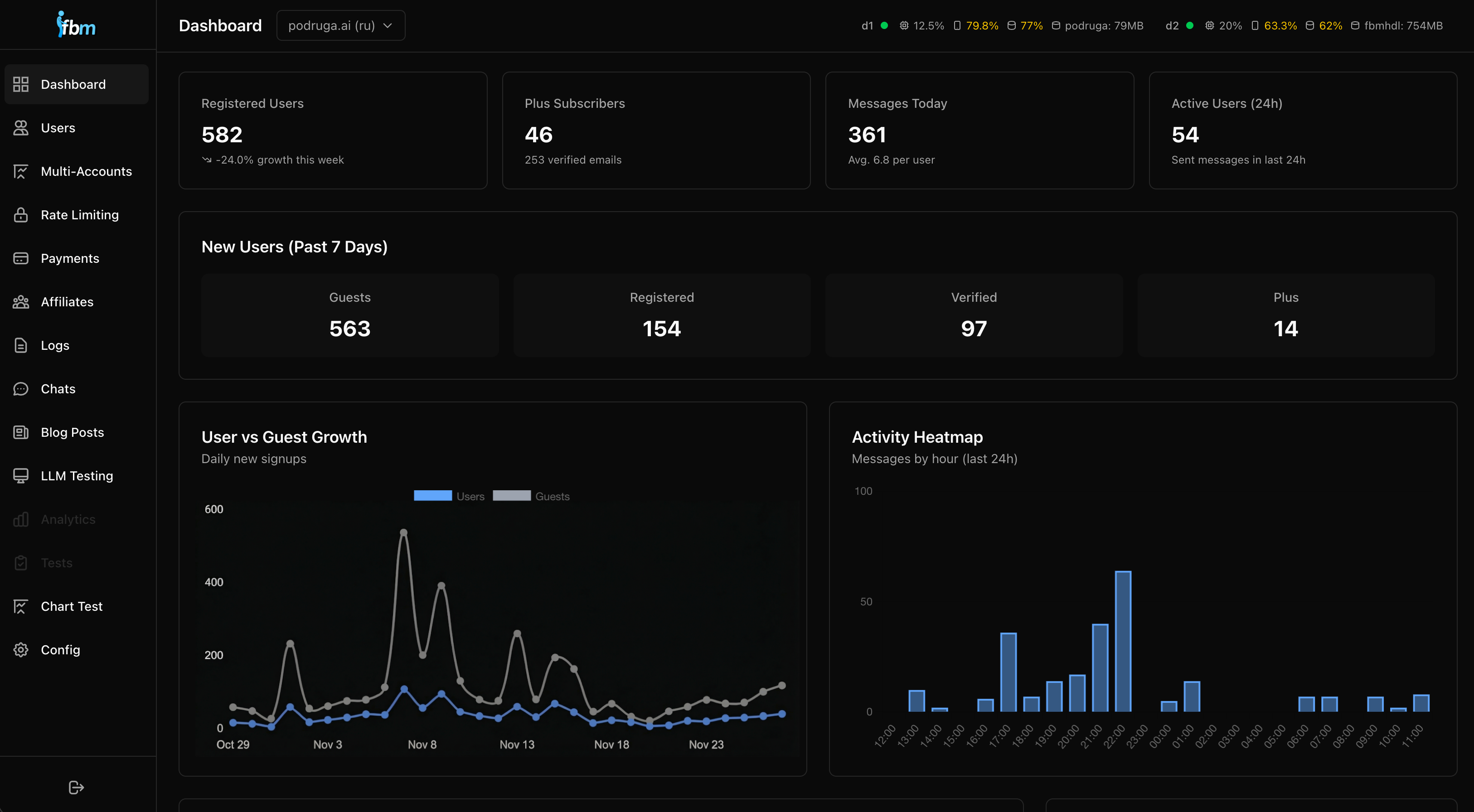Select the Multi-Accounts sidebar icon

point(20,171)
